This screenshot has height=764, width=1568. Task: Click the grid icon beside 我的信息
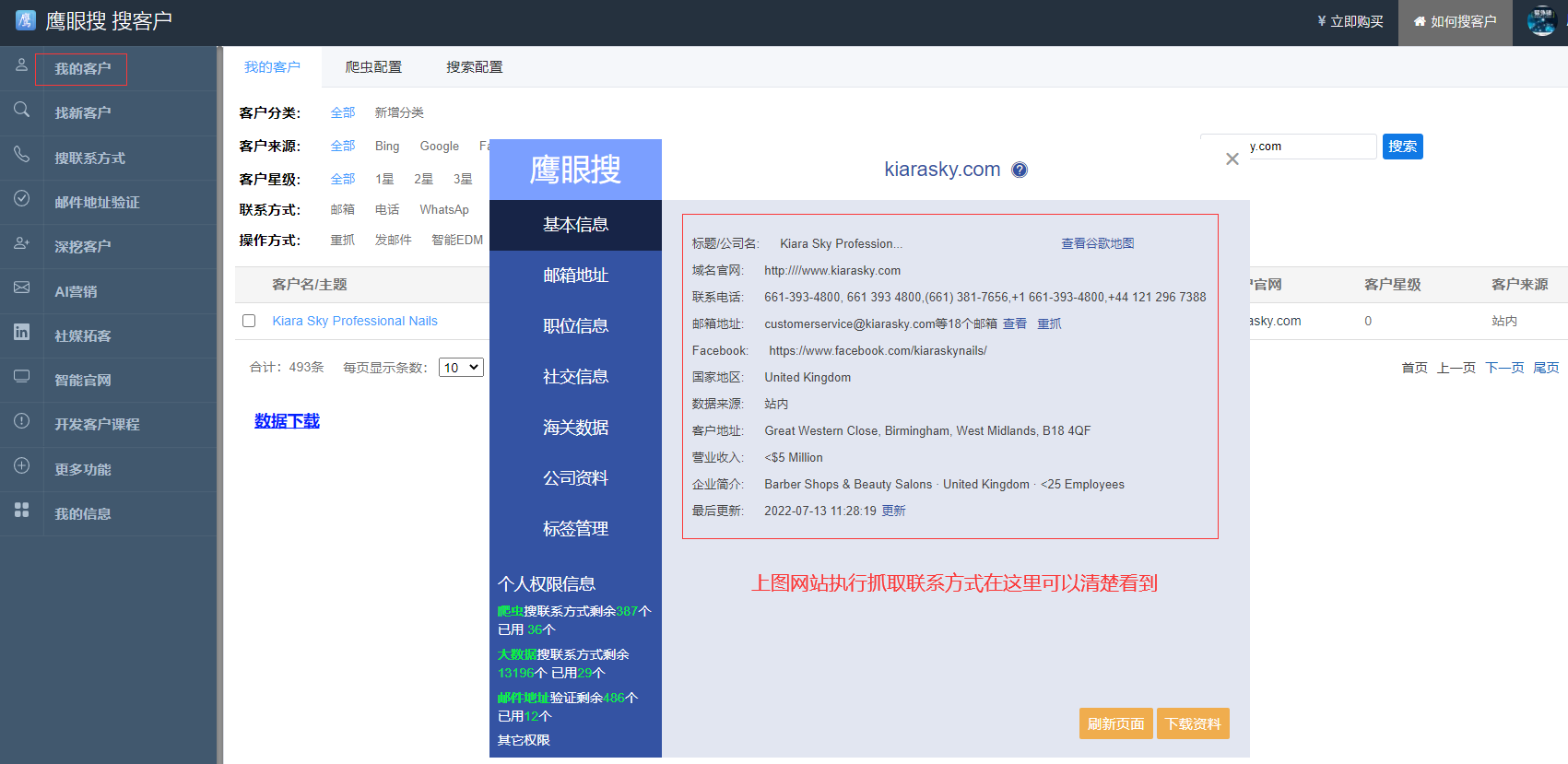coord(21,511)
